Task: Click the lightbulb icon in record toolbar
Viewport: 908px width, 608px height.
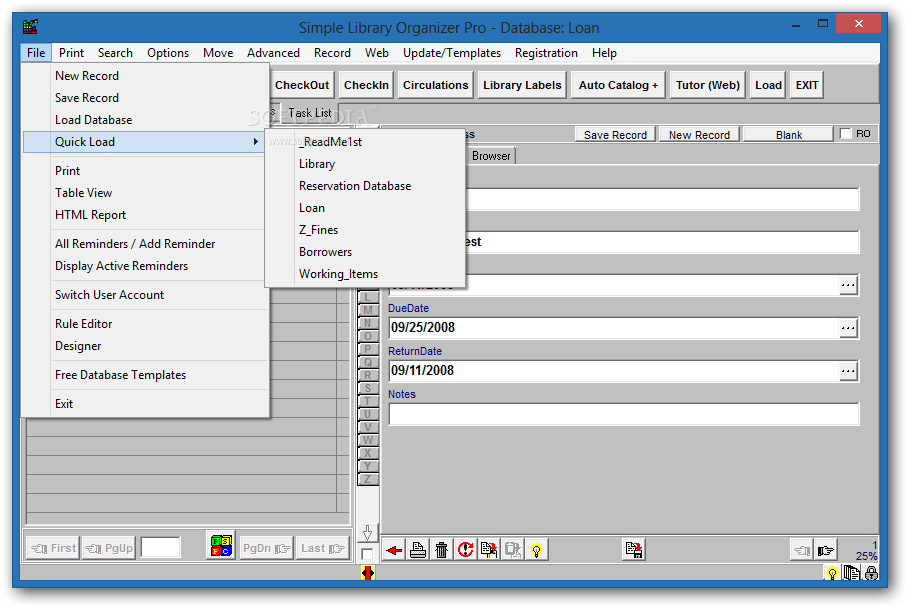Action: 537,550
